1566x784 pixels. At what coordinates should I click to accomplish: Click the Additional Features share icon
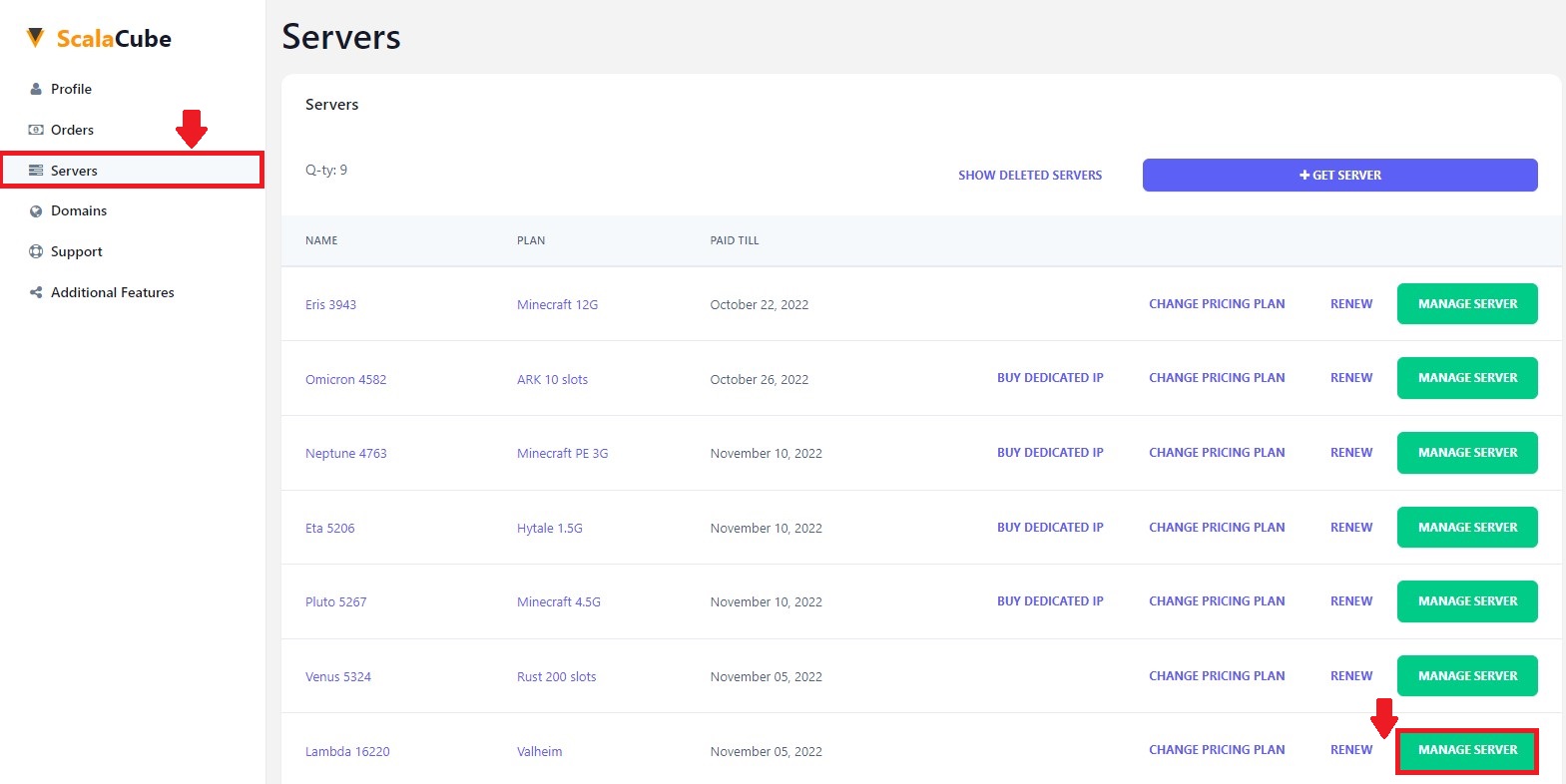pyautogui.click(x=36, y=292)
